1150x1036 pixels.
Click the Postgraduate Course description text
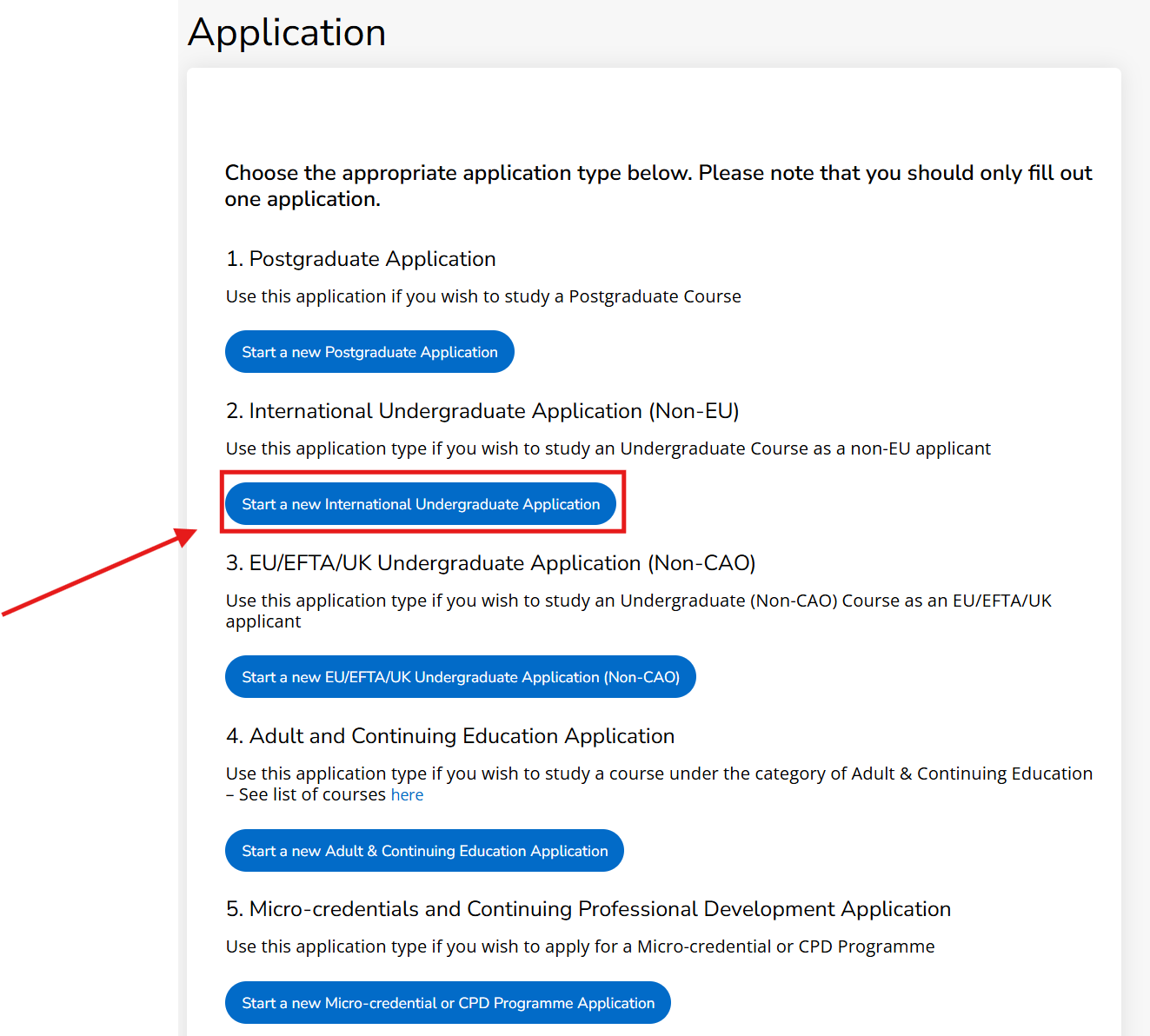click(483, 296)
